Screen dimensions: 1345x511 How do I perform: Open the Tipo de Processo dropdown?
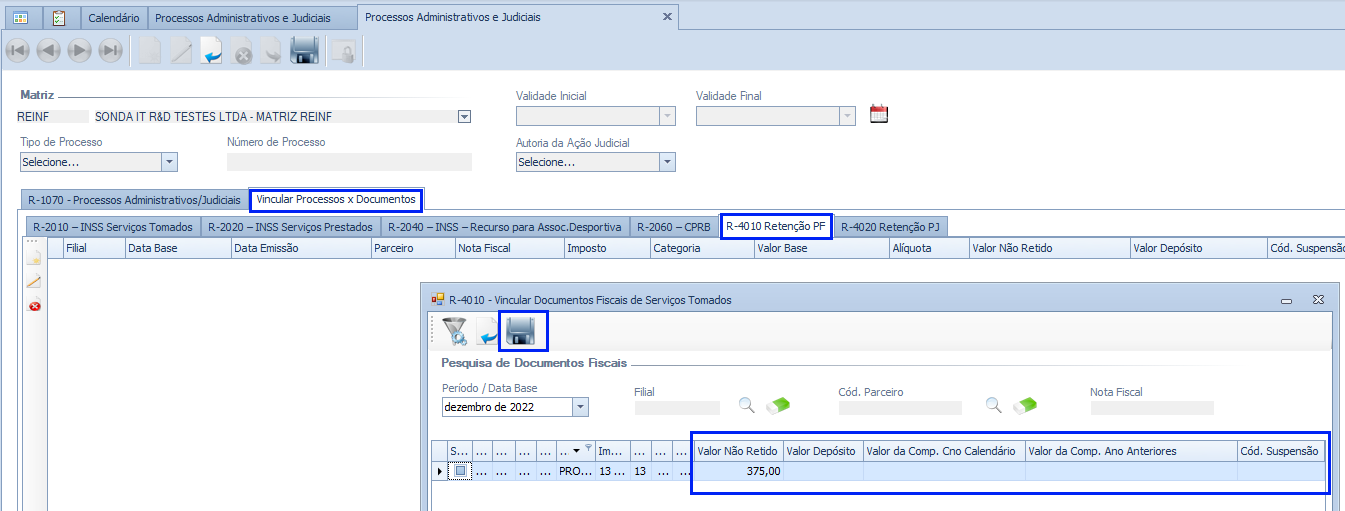coord(169,162)
